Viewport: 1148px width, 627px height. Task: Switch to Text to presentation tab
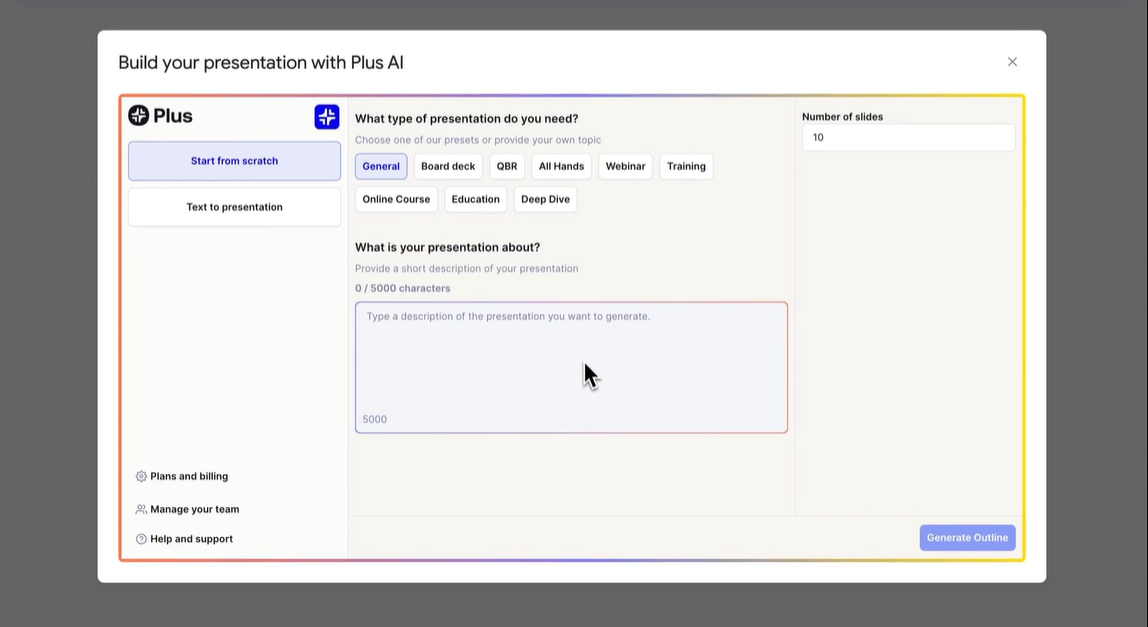[234, 207]
